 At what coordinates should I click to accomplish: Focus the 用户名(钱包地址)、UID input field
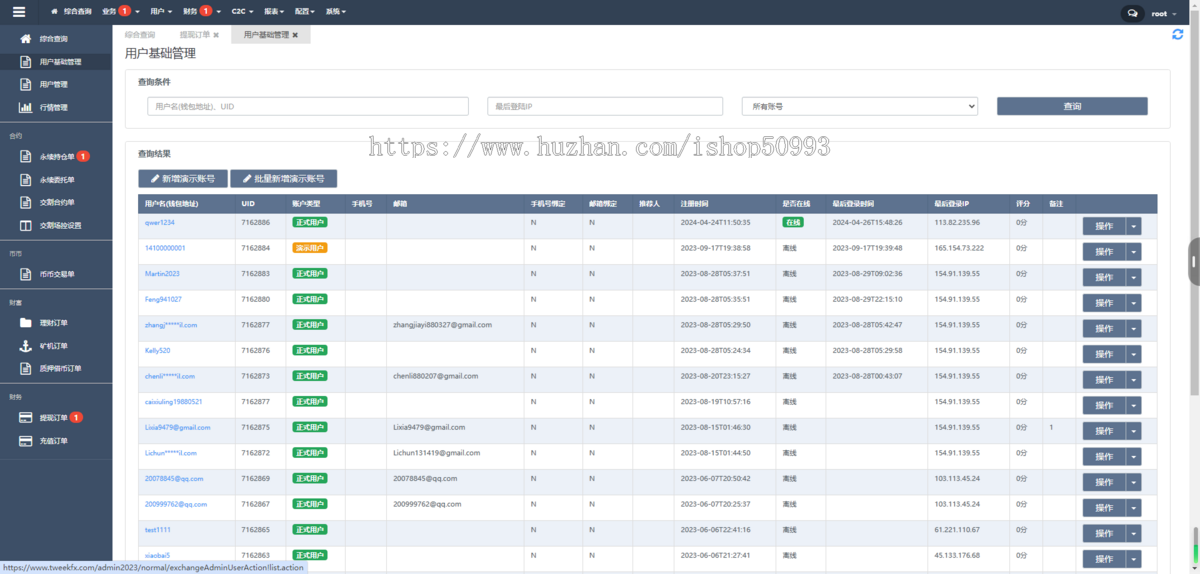click(308, 106)
